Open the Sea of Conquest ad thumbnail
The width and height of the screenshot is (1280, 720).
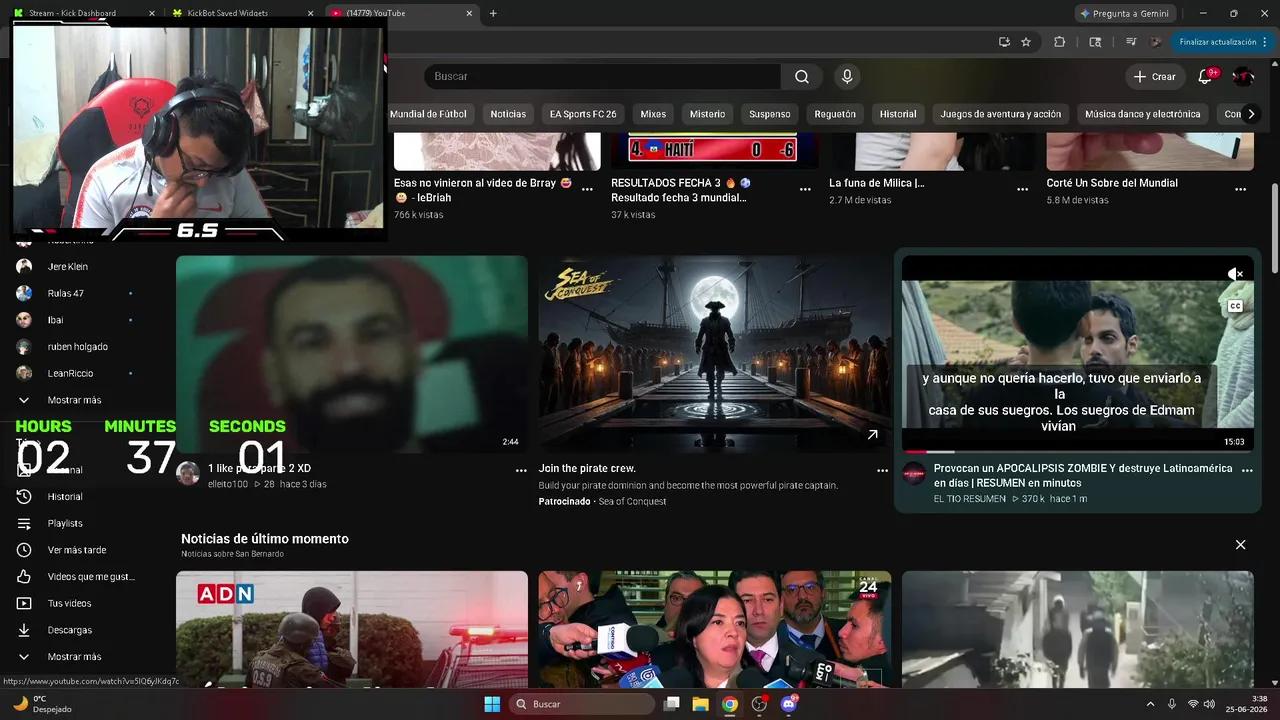714,354
